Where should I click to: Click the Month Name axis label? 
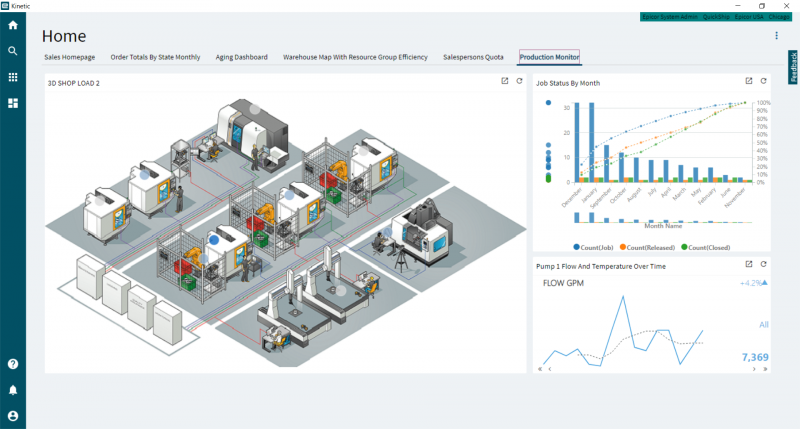663,225
